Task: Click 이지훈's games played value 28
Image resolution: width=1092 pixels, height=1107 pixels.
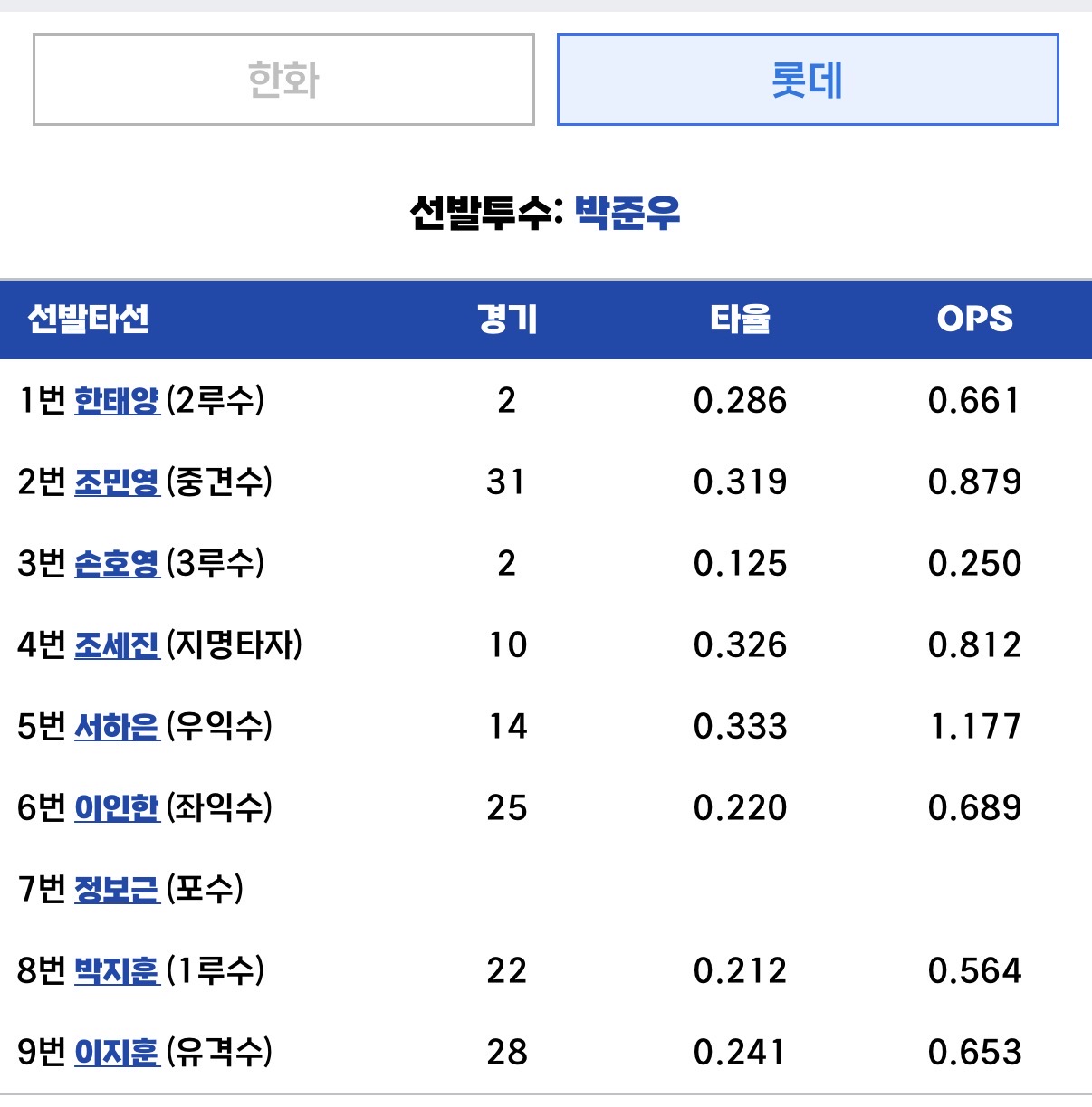Action: tap(507, 1052)
